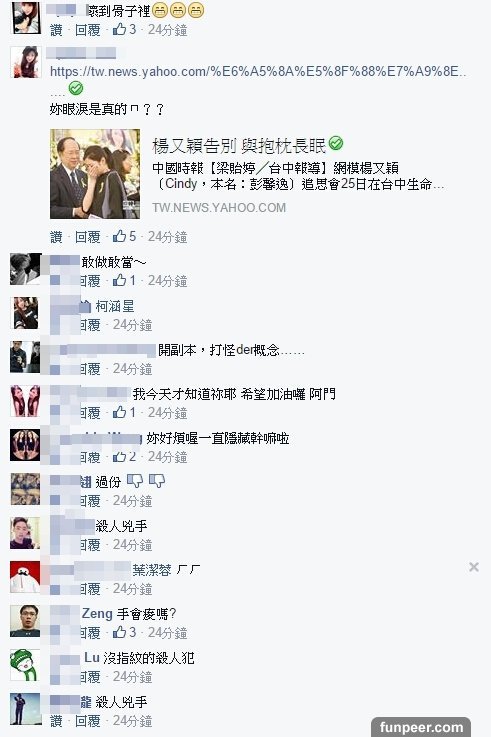Click 回覆 below the Yahoo article comment

[88, 236]
